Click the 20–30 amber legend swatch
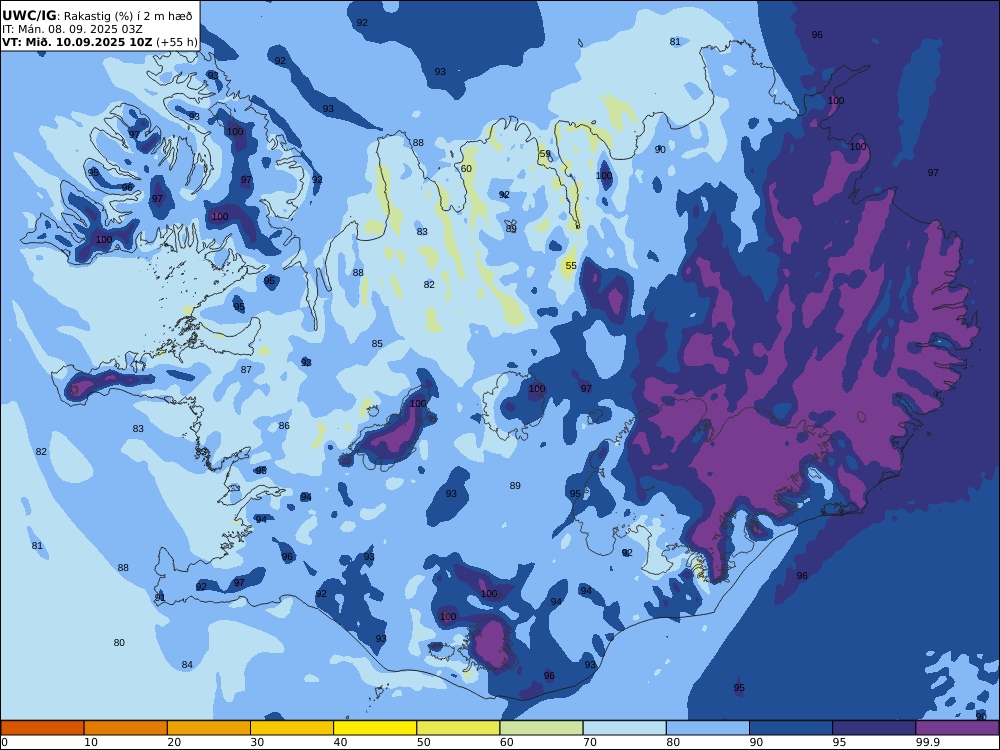Viewport: 1000px width, 750px height. 209,728
